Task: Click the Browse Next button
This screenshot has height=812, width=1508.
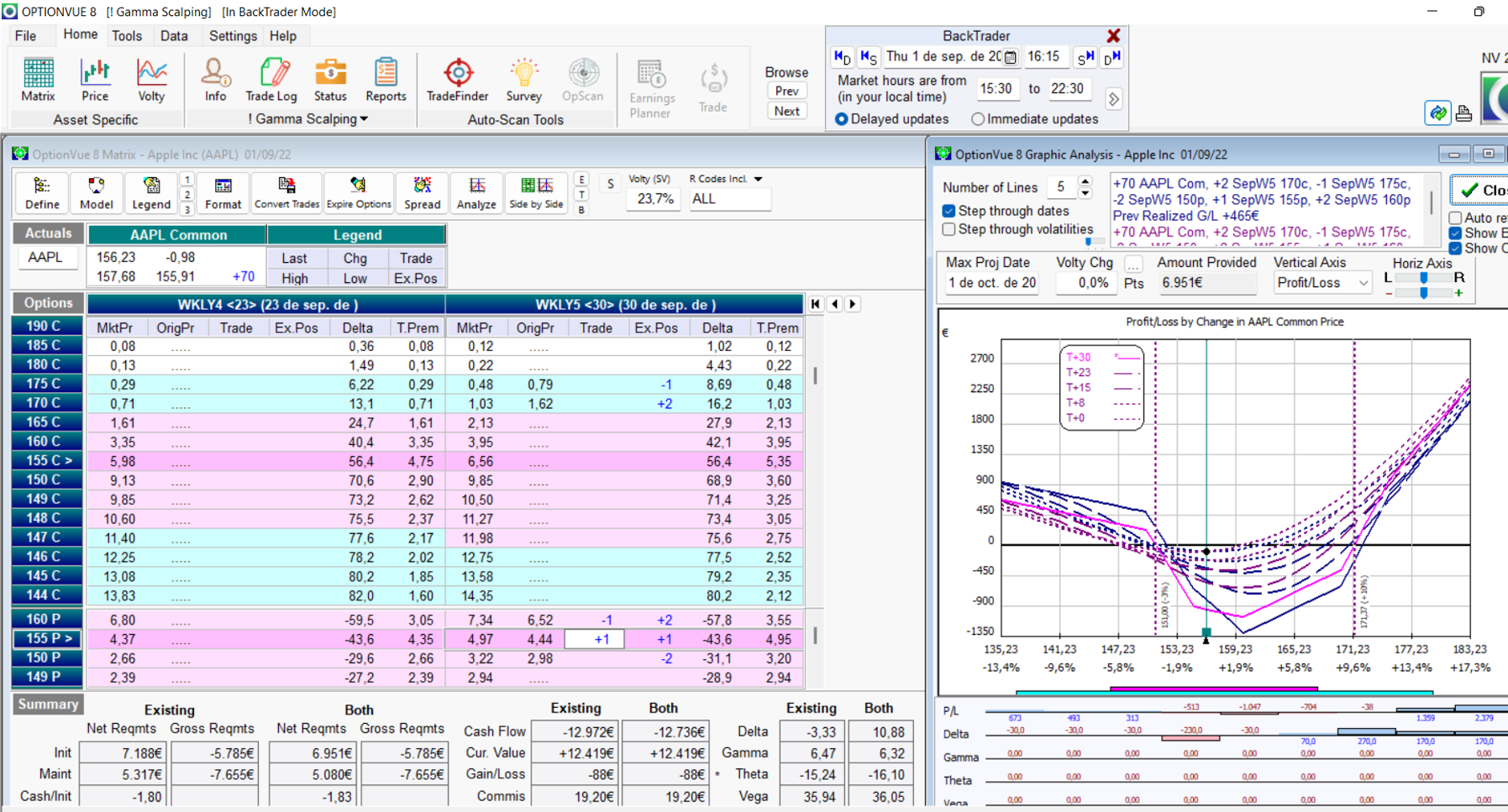Action: [x=787, y=111]
